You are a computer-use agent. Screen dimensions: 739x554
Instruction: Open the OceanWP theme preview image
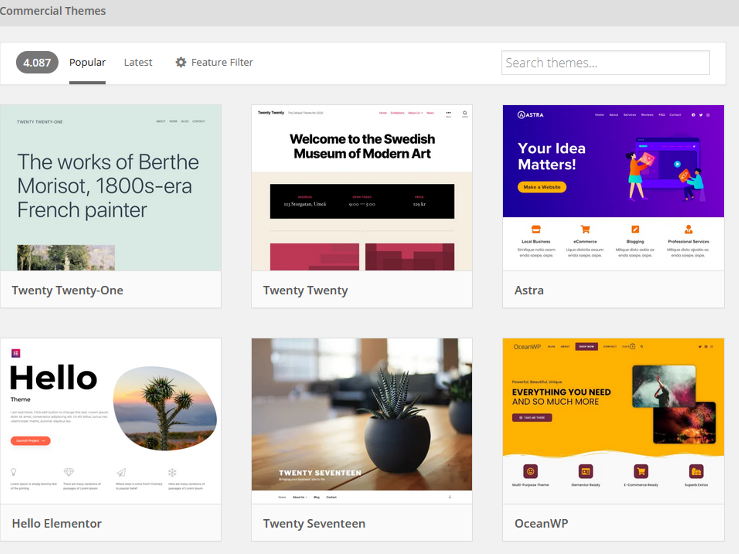pyautogui.click(x=613, y=421)
